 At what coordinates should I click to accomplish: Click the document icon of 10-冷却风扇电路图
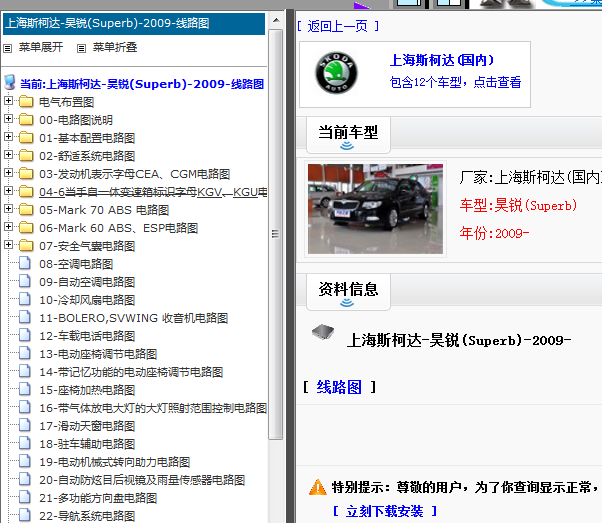(x=25, y=299)
